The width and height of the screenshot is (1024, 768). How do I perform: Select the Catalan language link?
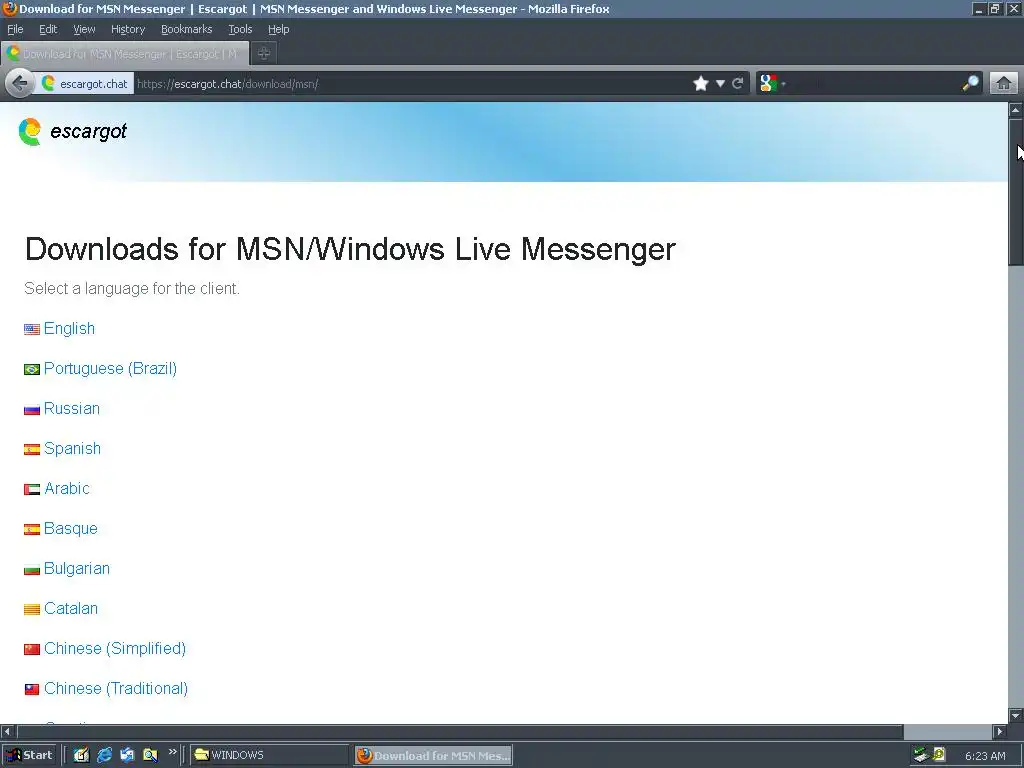71,609
